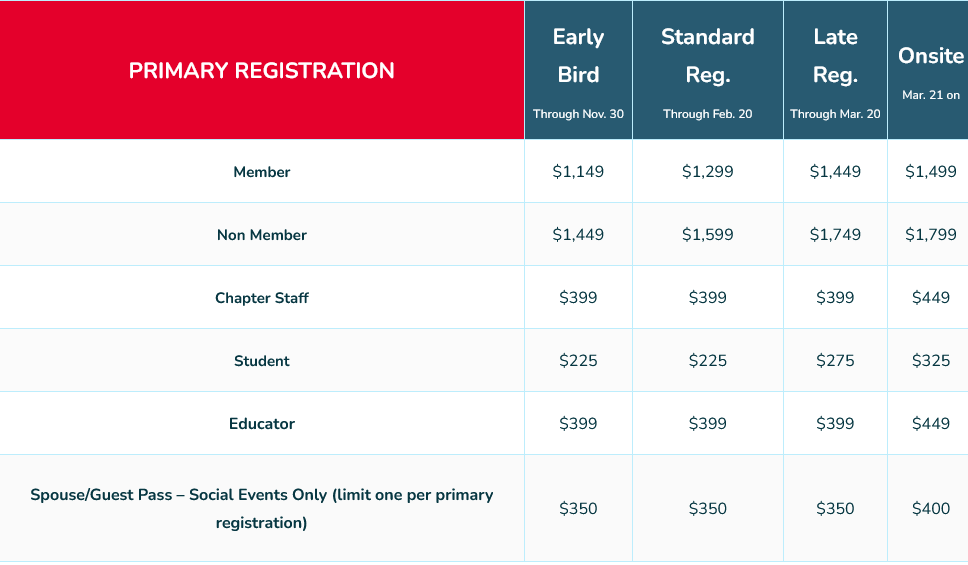Image resolution: width=968 pixels, height=565 pixels.
Task: Click the Student Onsite price $325
Action: pyautogui.click(x=930, y=361)
